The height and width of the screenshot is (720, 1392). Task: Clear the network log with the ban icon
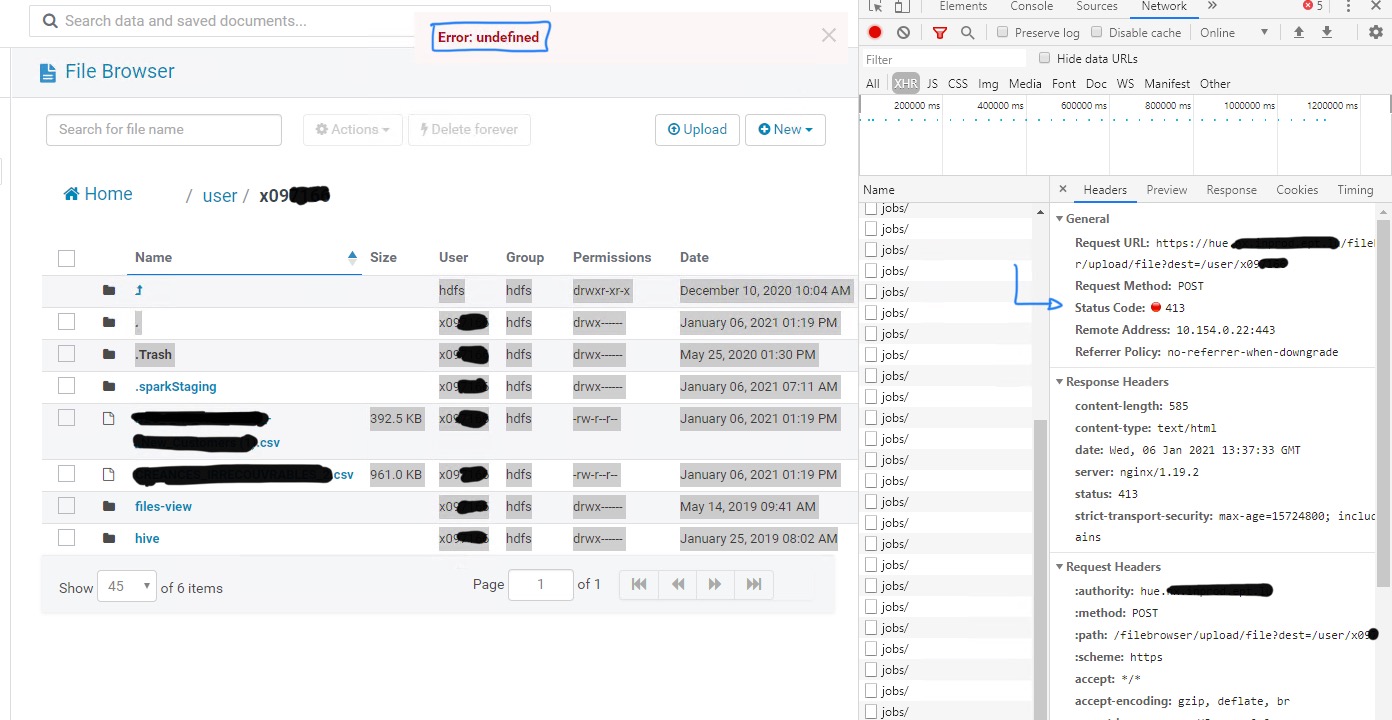(x=904, y=33)
